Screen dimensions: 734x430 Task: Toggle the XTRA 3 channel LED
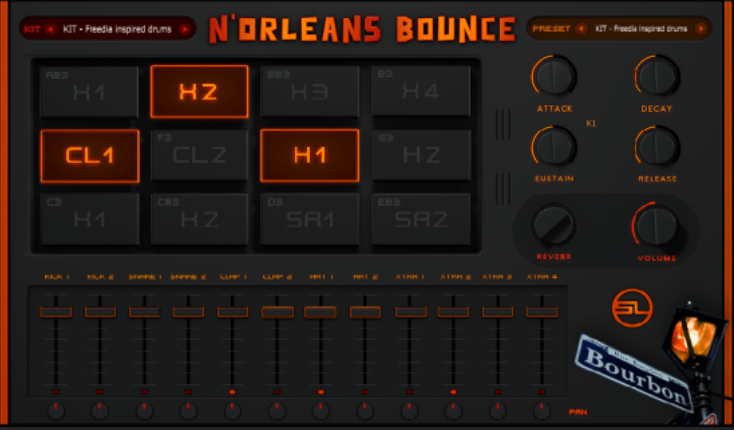tap(498, 392)
